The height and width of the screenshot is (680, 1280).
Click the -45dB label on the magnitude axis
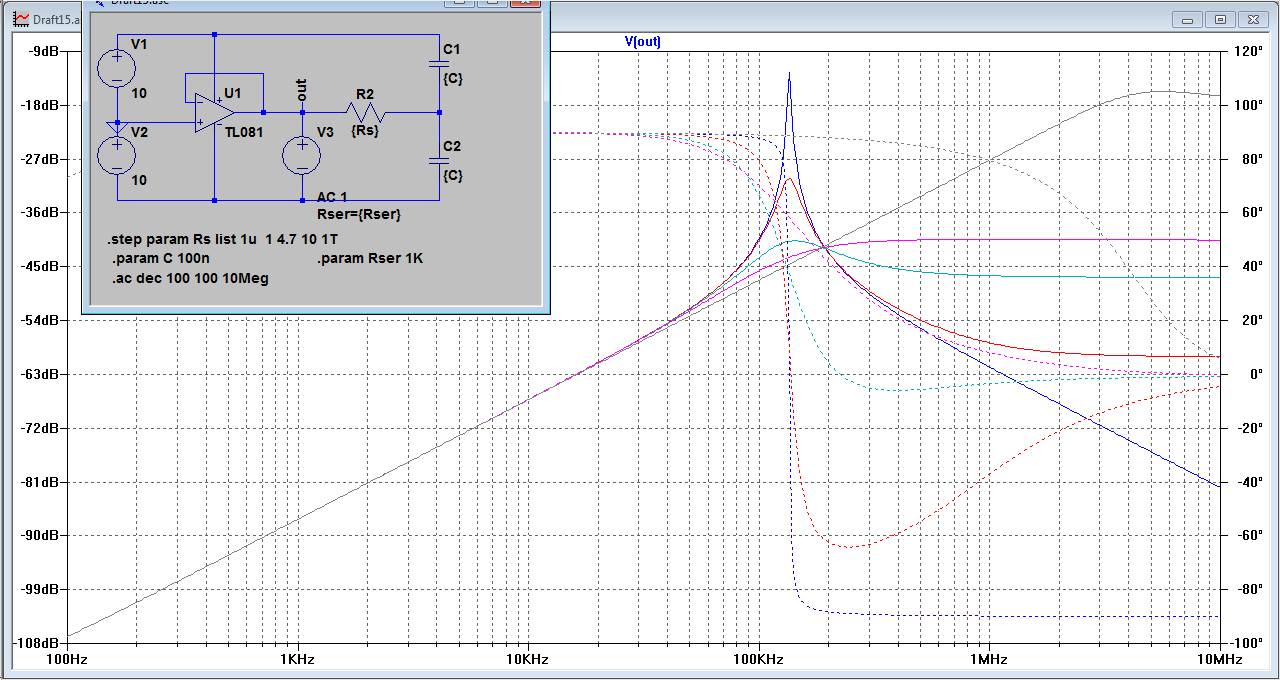pyautogui.click(x=42, y=266)
